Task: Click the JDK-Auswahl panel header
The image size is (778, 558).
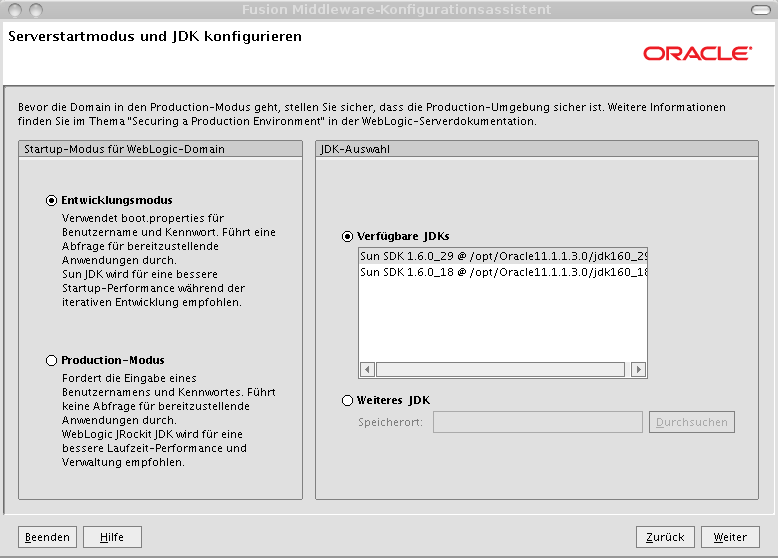Action: 537,149
